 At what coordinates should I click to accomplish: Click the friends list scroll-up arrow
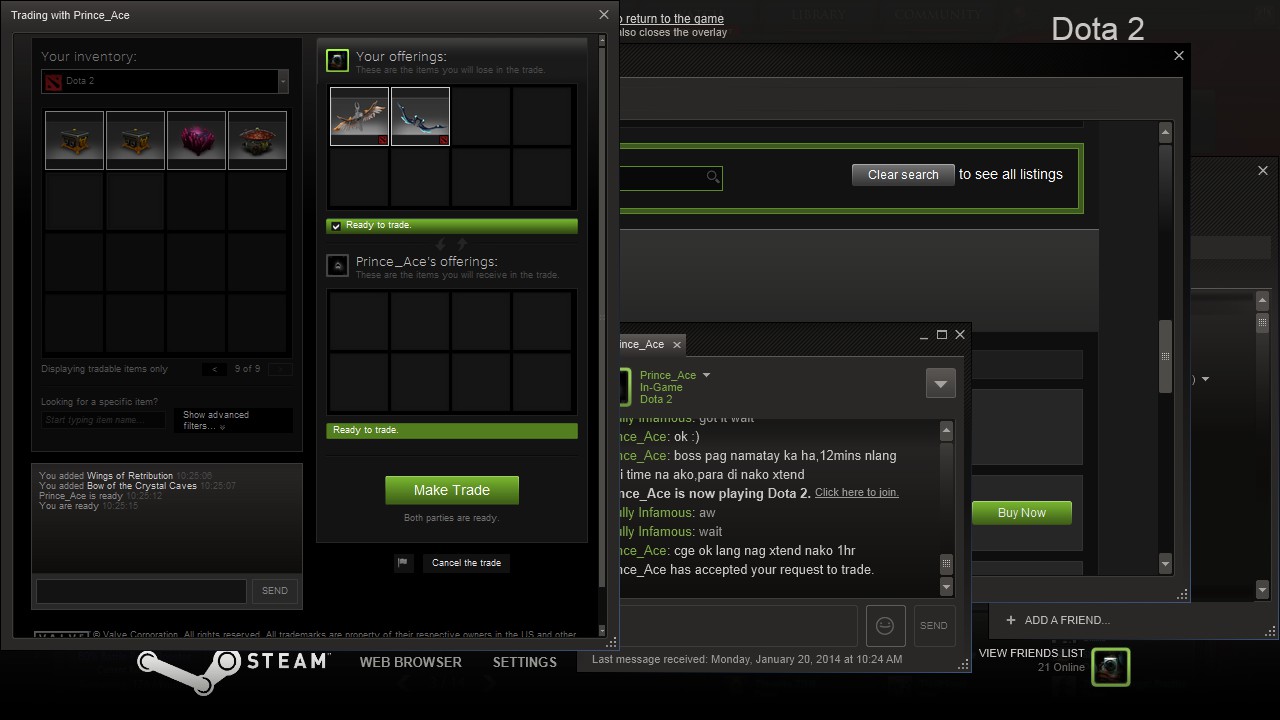pyautogui.click(x=1262, y=301)
